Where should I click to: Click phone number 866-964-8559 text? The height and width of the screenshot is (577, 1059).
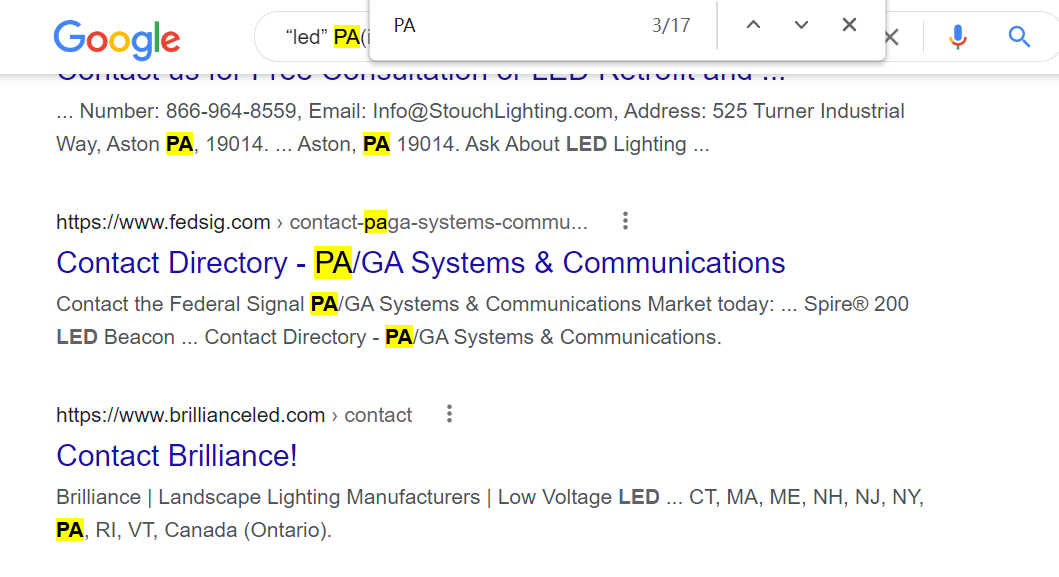(231, 111)
